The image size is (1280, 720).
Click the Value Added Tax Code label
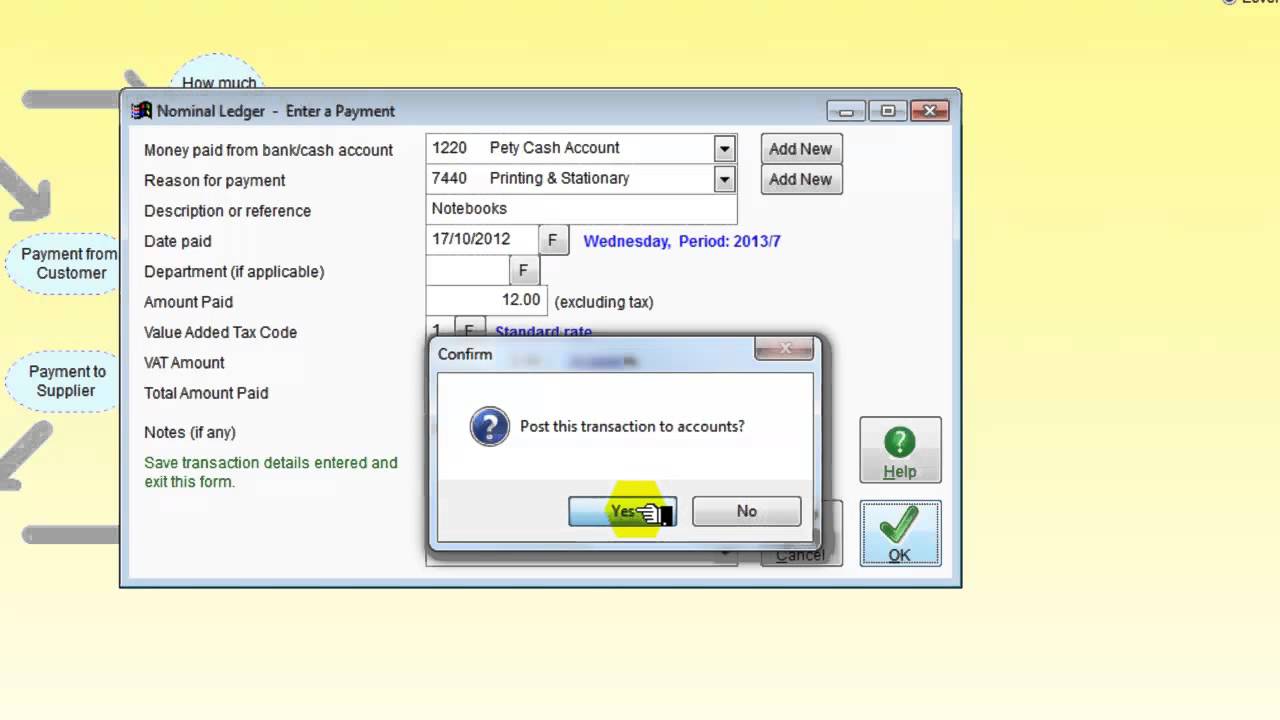click(220, 332)
